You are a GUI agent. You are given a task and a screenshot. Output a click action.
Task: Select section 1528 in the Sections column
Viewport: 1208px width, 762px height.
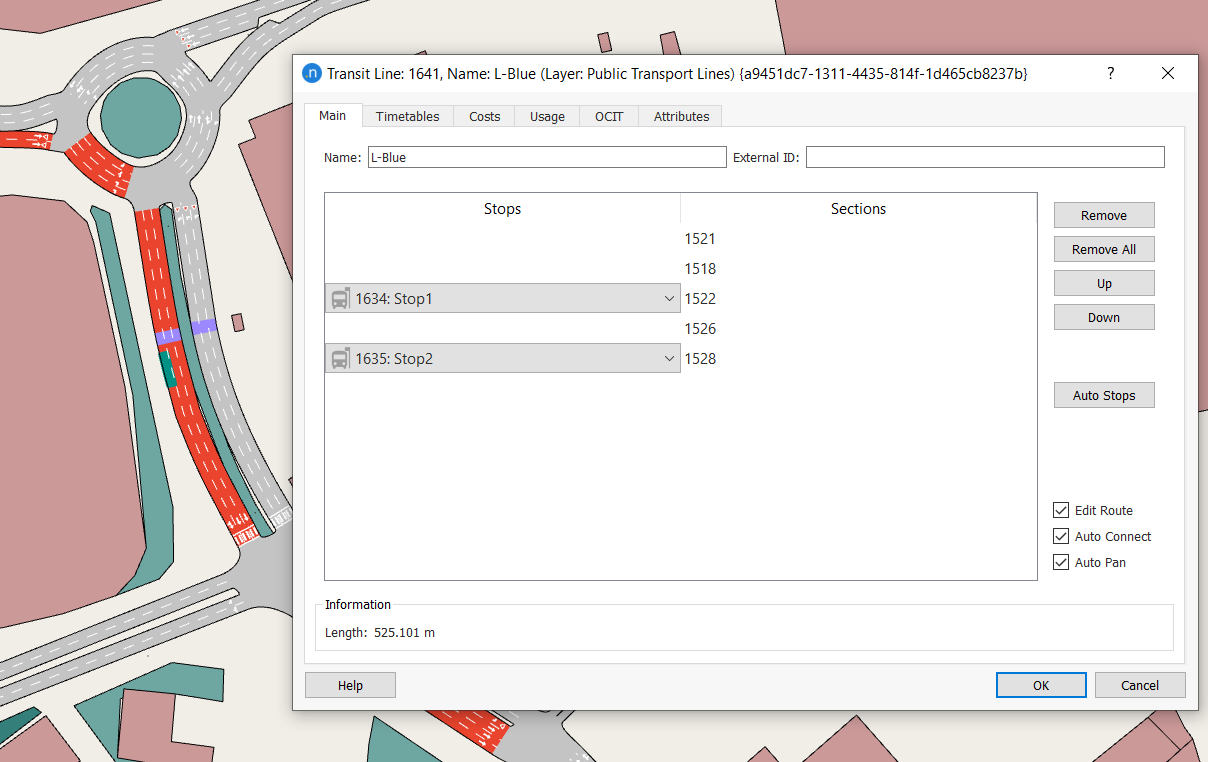[x=700, y=358]
